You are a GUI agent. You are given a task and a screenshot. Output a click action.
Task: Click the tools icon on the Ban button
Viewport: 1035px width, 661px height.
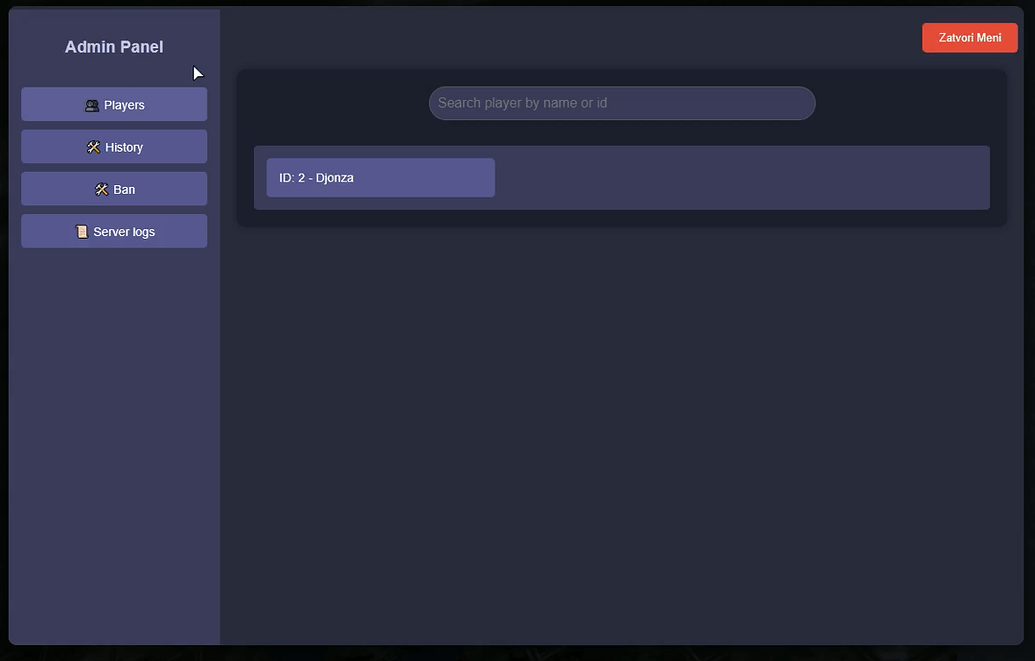pos(101,189)
